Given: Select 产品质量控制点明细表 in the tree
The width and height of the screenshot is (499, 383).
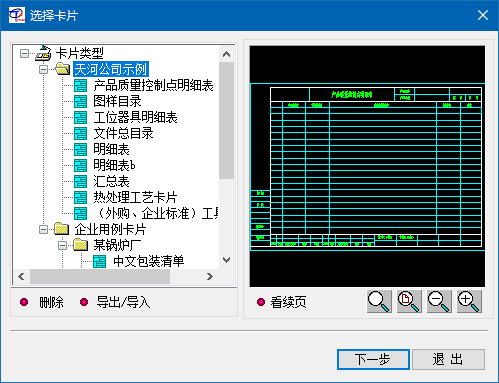Looking at the screenshot, I should click(x=153, y=85).
